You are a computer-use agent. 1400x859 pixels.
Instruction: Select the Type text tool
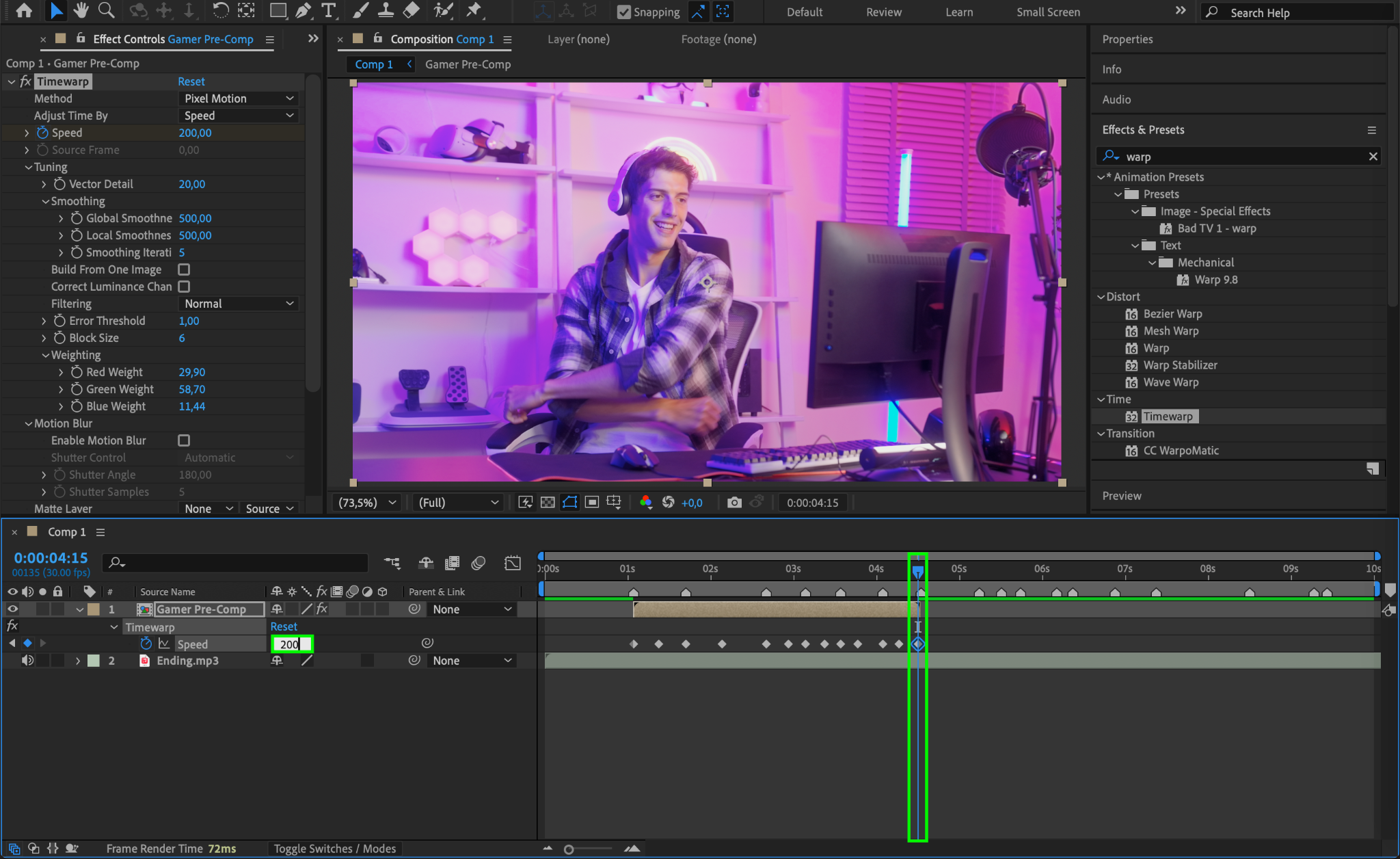[x=329, y=10]
